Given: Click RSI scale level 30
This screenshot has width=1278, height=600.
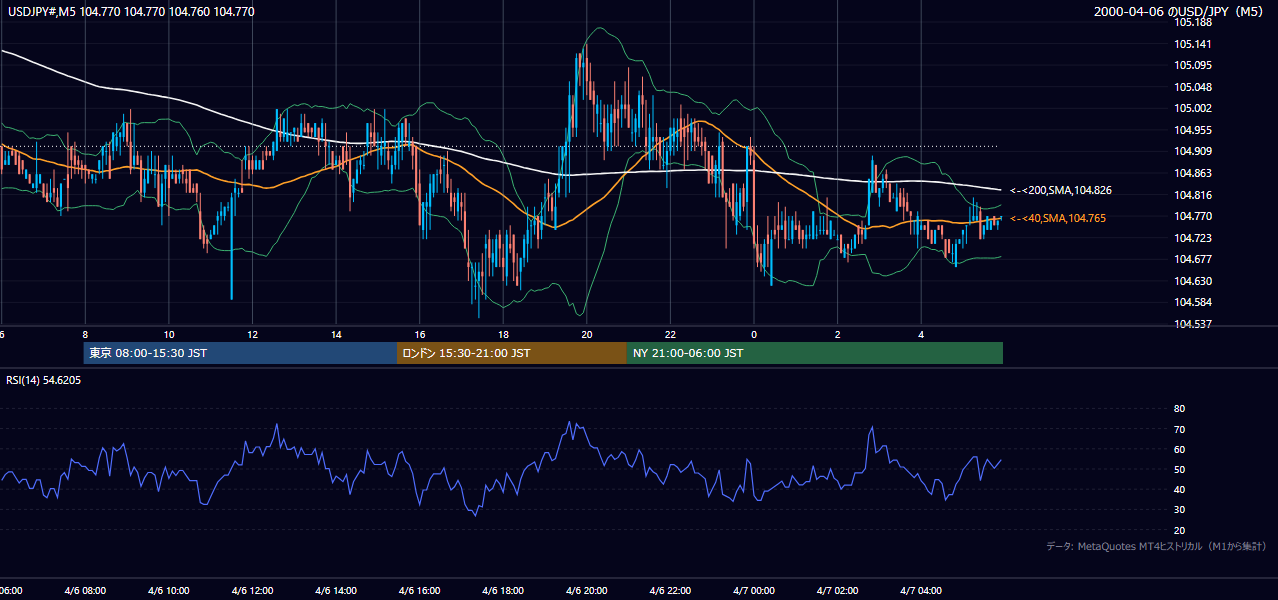Looking at the screenshot, I should pos(1179,510).
